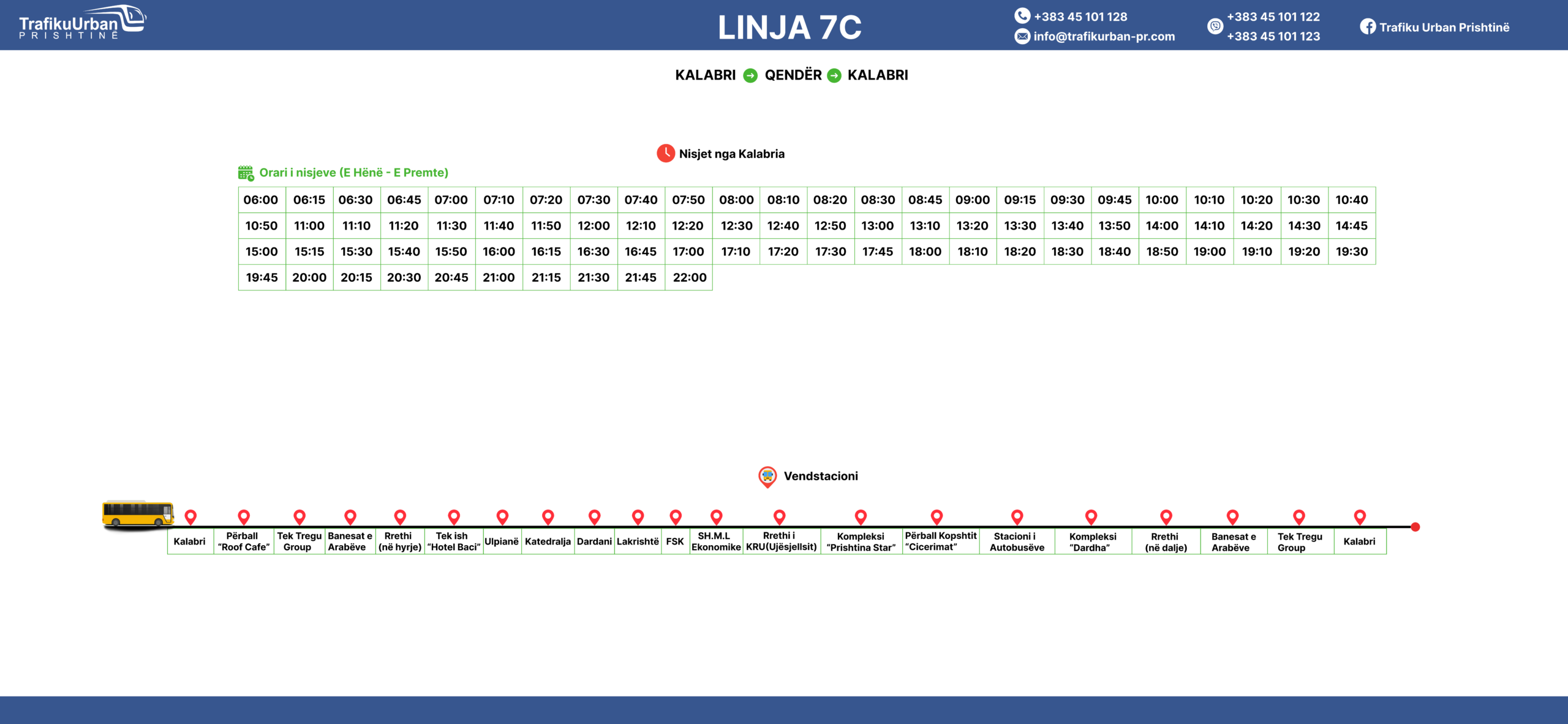Select the 10:40 departure cell

1352,200
